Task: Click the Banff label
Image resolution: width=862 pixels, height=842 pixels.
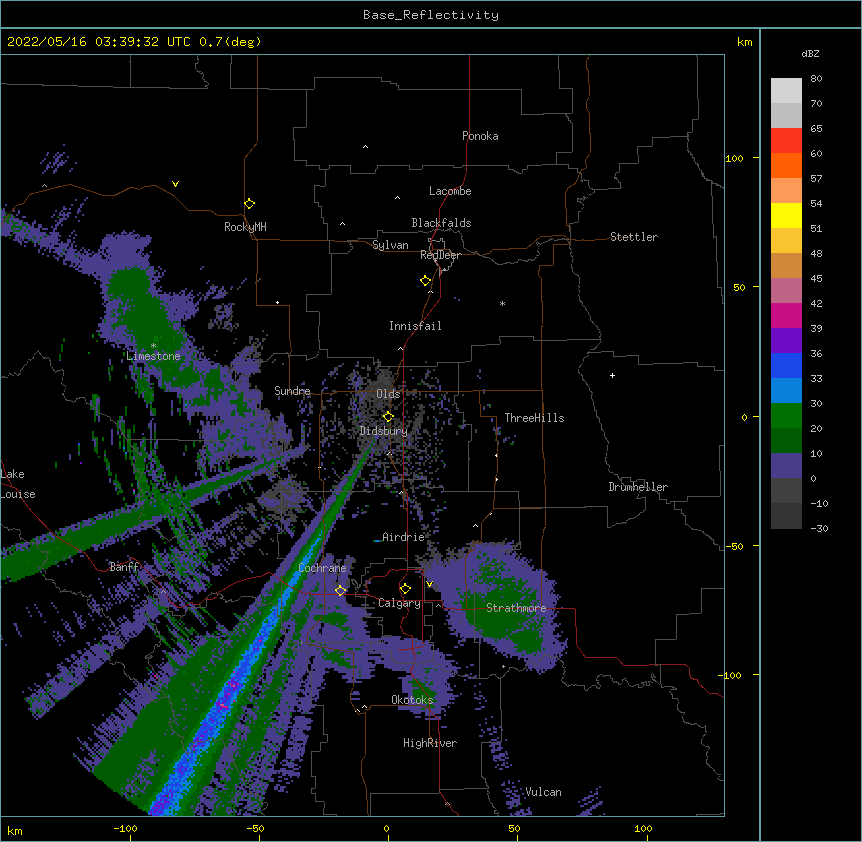Action: point(124,567)
